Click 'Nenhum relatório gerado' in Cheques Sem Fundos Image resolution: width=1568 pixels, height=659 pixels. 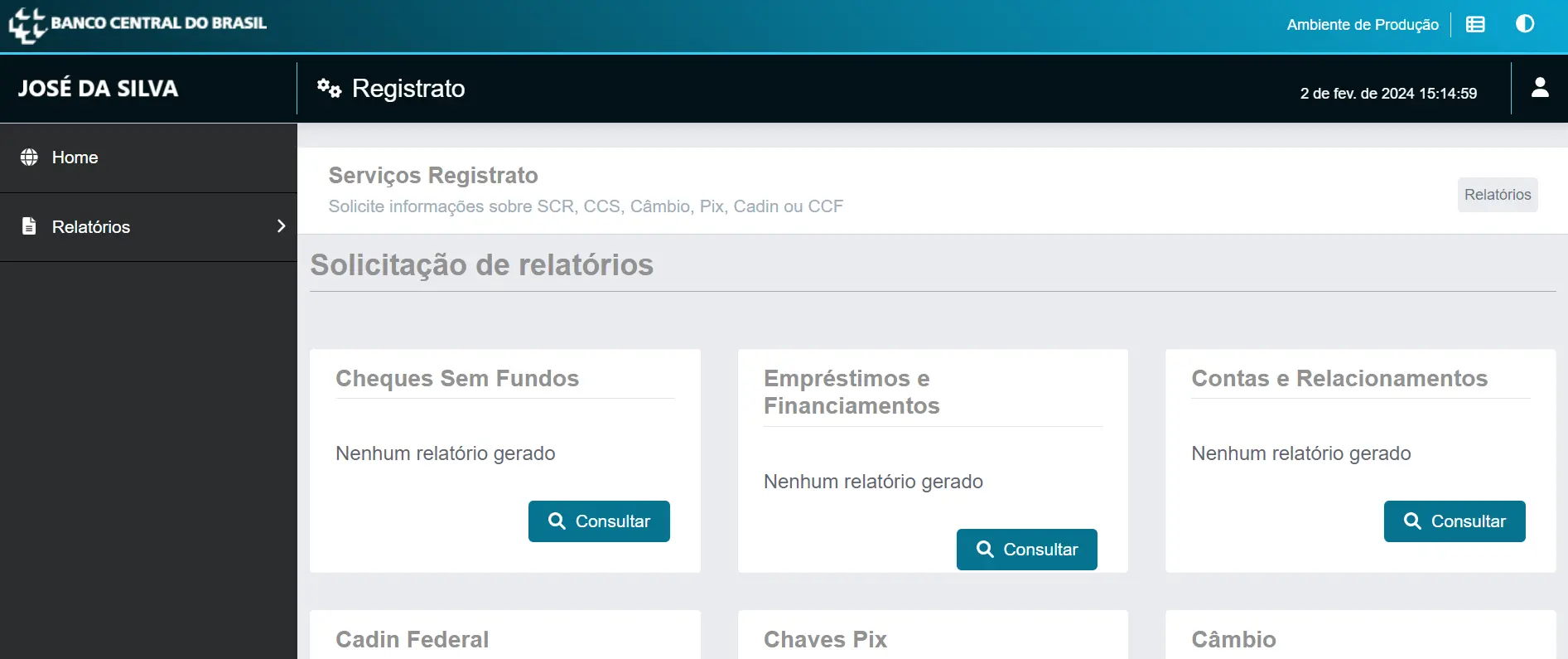tap(446, 453)
